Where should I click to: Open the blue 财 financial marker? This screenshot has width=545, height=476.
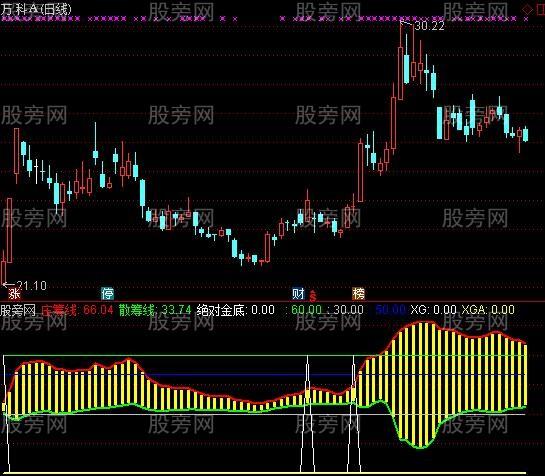[298, 294]
